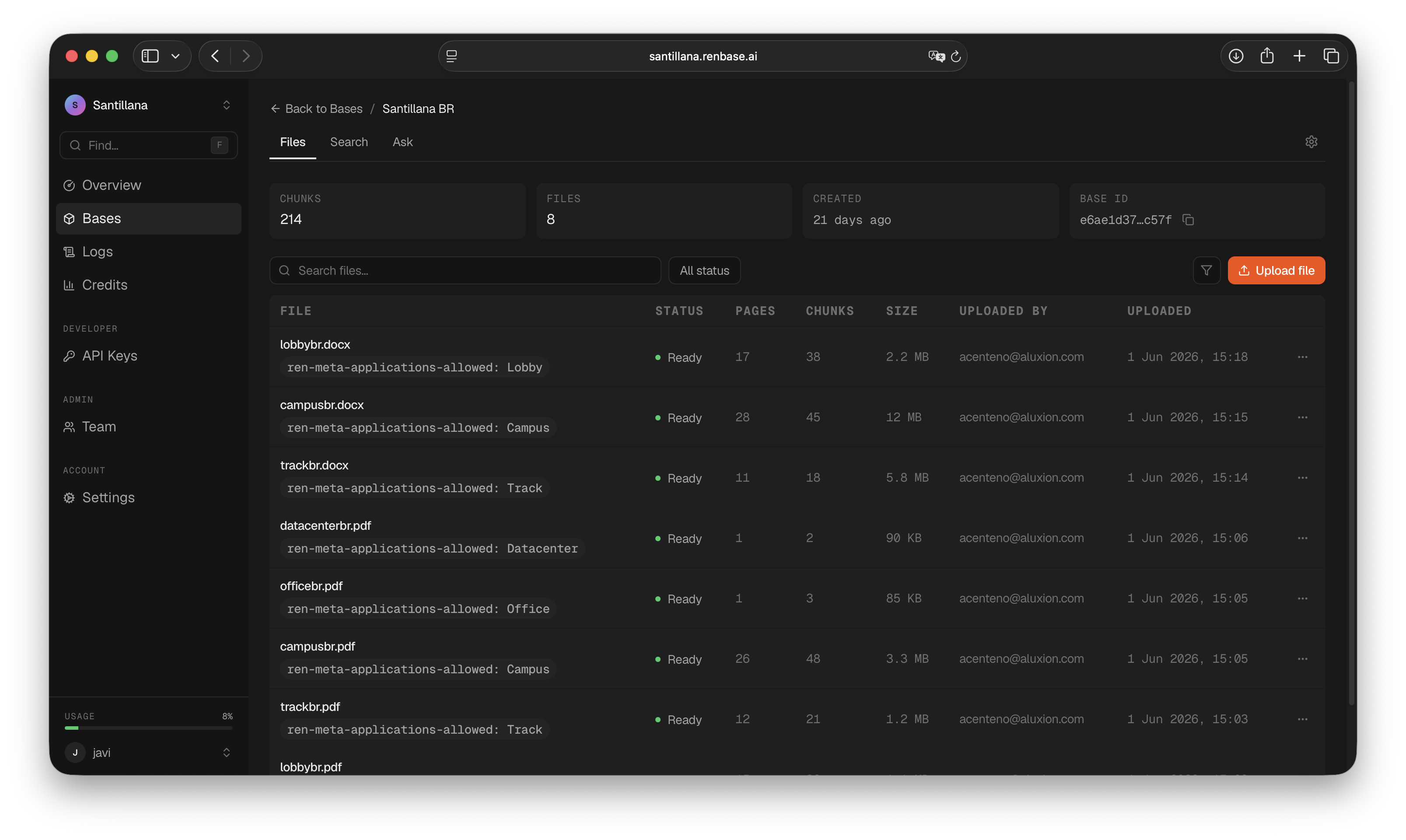Click the campusbr.docx file name
The image size is (1406, 840).
(x=322, y=405)
